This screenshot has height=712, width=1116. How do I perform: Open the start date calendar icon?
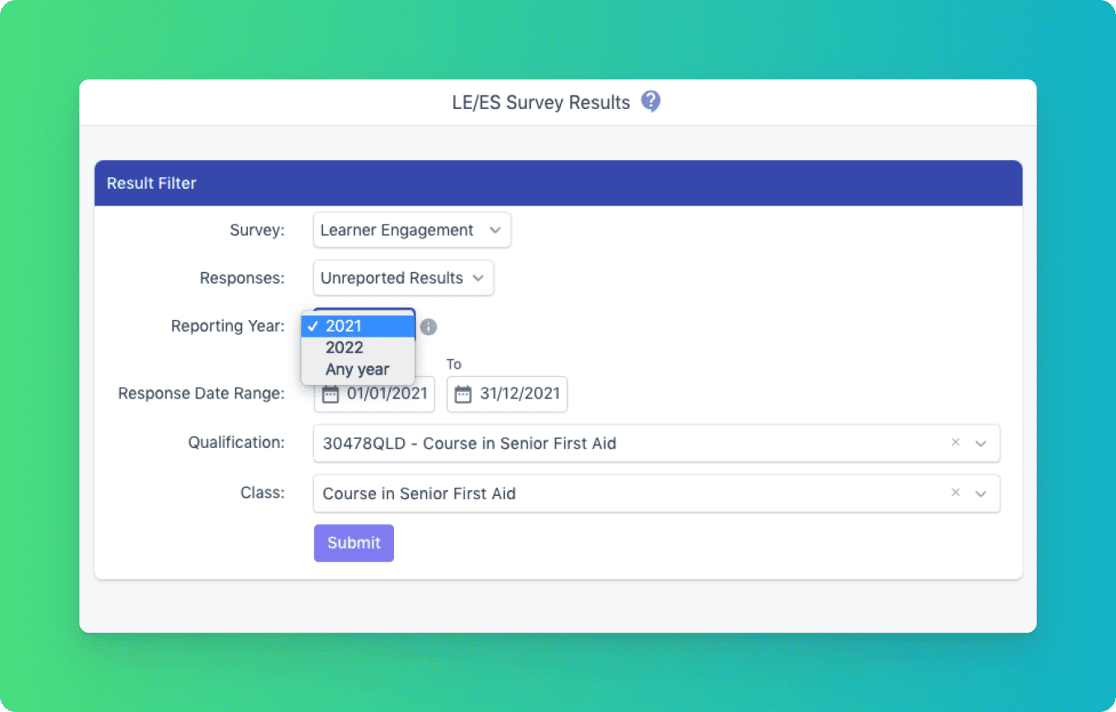click(x=331, y=394)
